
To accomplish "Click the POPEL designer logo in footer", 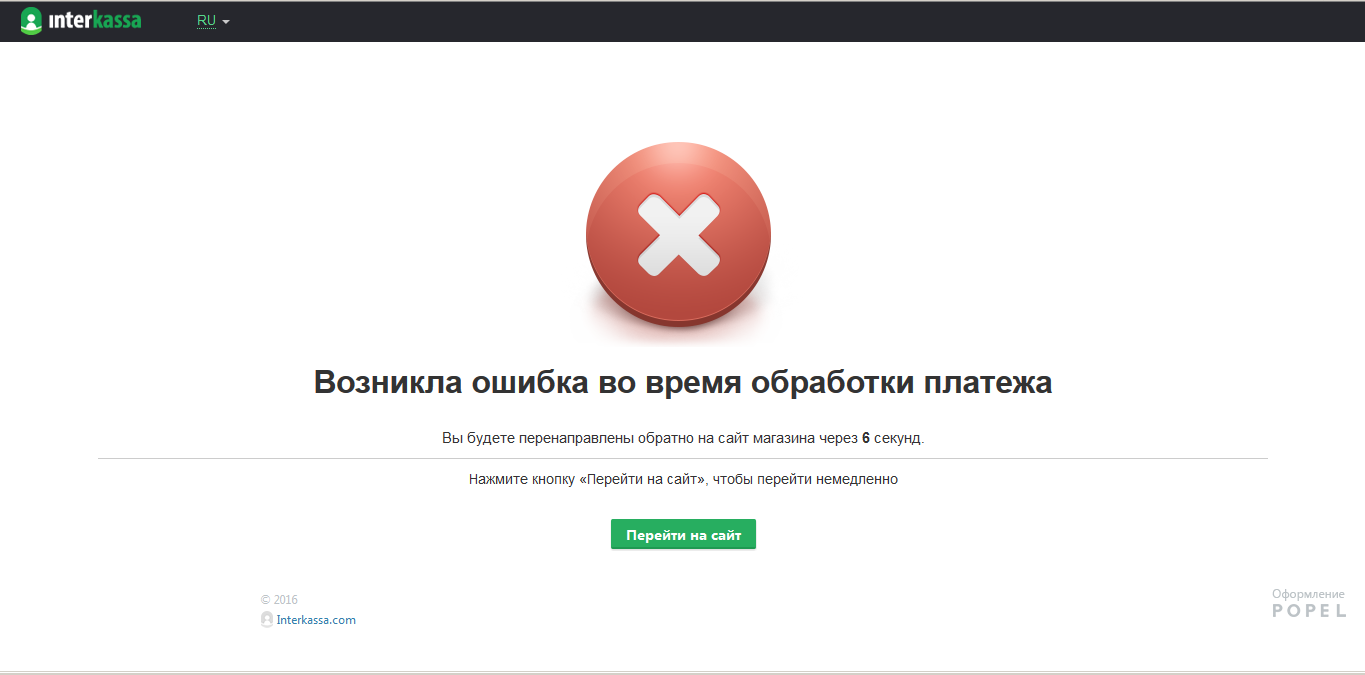I will point(1309,611).
